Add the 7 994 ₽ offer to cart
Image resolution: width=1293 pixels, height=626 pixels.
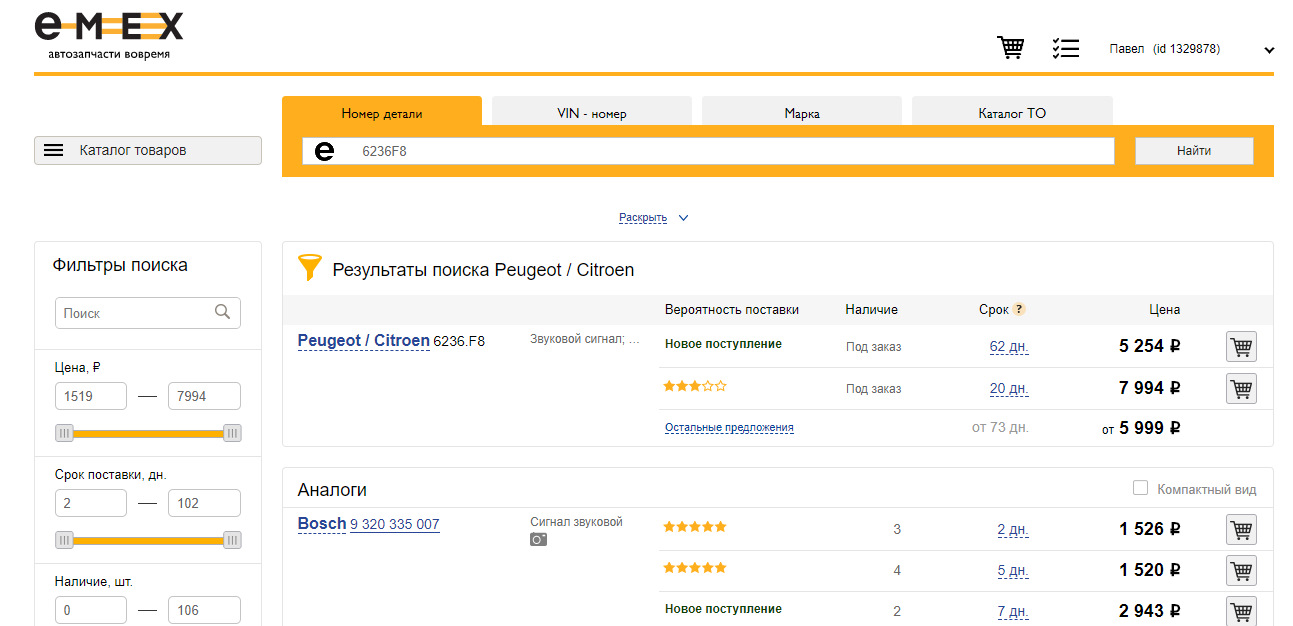point(1241,388)
